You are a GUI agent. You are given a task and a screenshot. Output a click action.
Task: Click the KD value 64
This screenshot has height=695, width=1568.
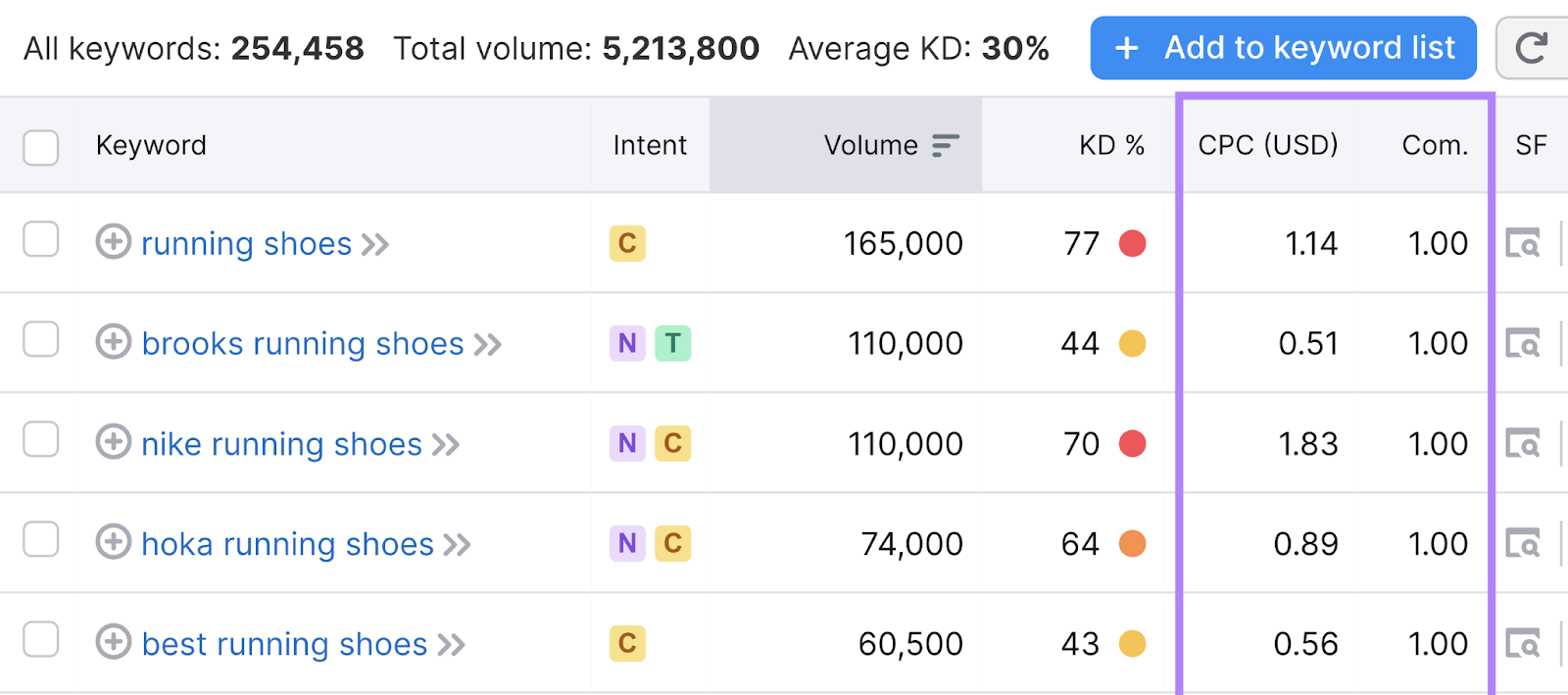(1080, 543)
